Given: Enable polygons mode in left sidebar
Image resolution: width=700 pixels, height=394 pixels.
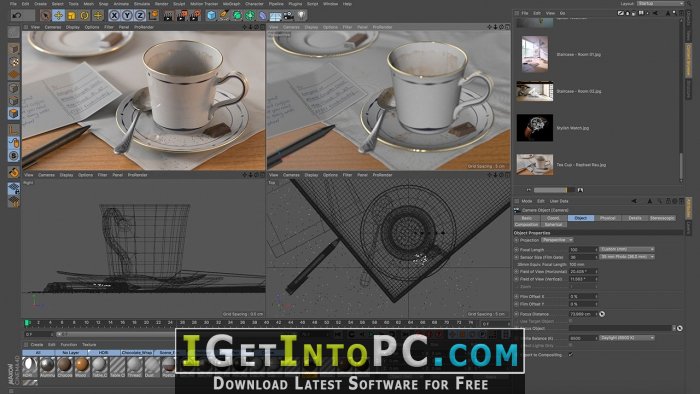Looking at the screenshot, I should [14, 114].
